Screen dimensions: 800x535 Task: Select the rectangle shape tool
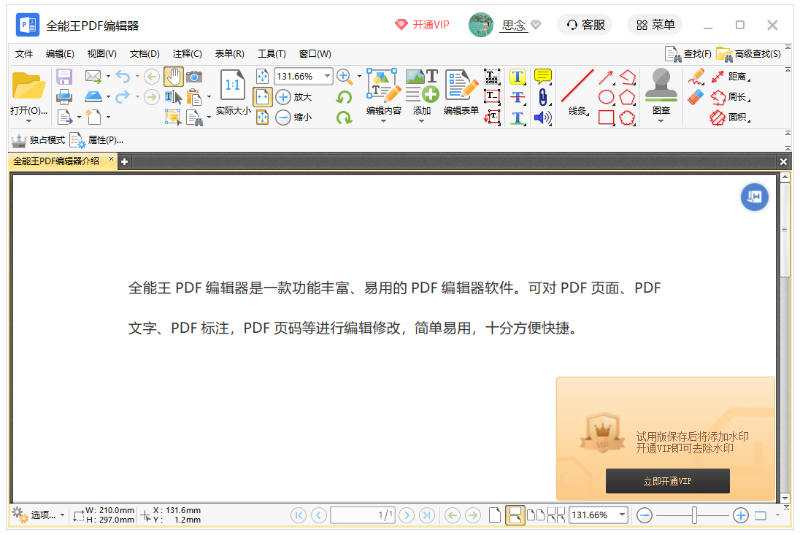tap(606, 117)
